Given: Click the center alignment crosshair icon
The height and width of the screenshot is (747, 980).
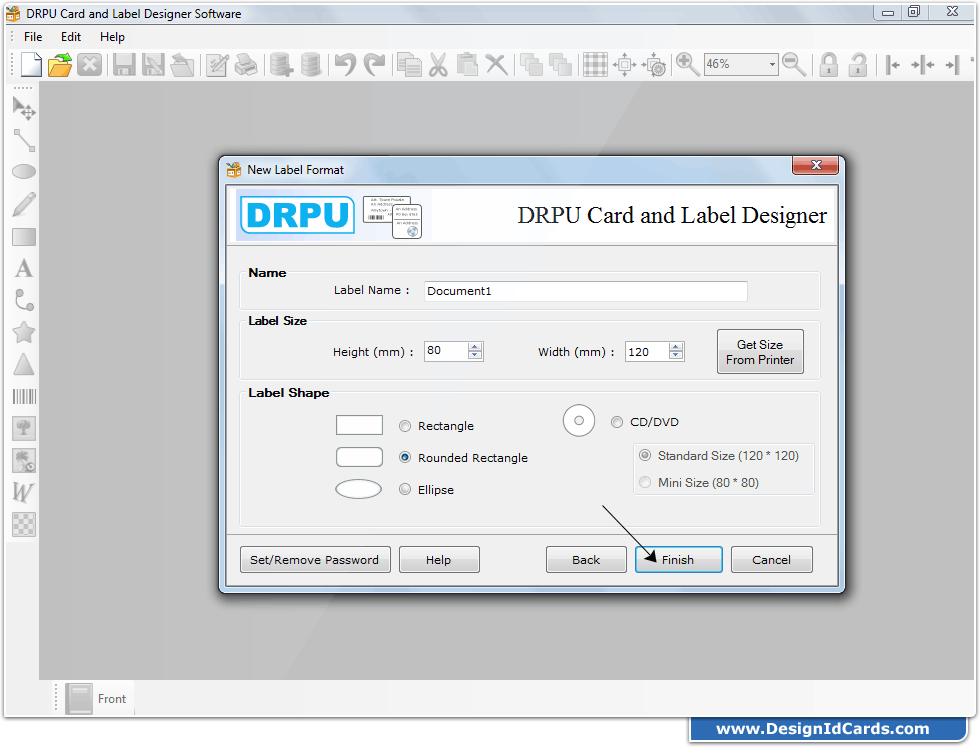Looking at the screenshot, I should 624,64.
